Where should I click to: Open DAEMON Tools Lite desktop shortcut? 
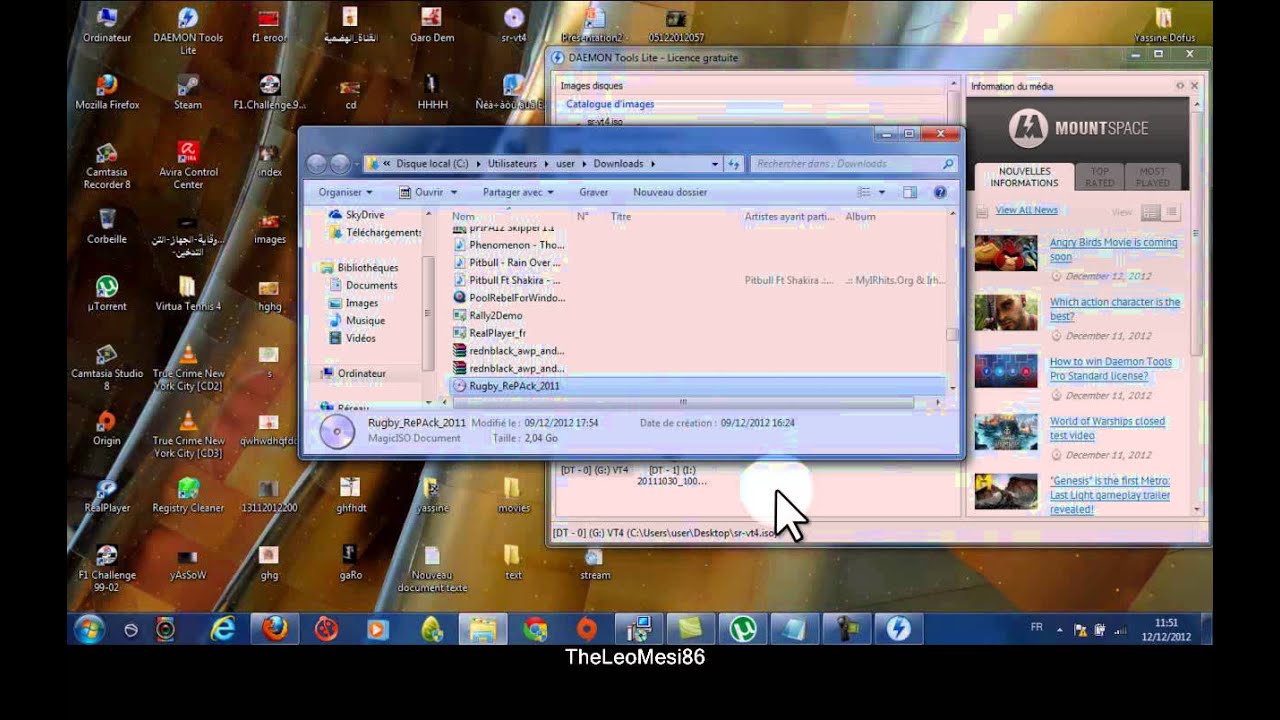pyautogui.click(x=188, y=30)
